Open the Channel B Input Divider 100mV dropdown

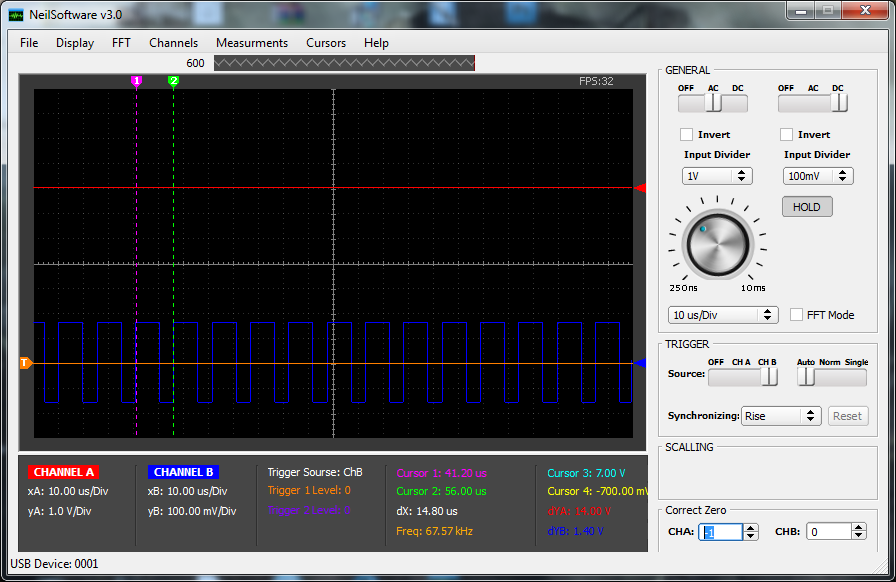click(x=818, y=176)
